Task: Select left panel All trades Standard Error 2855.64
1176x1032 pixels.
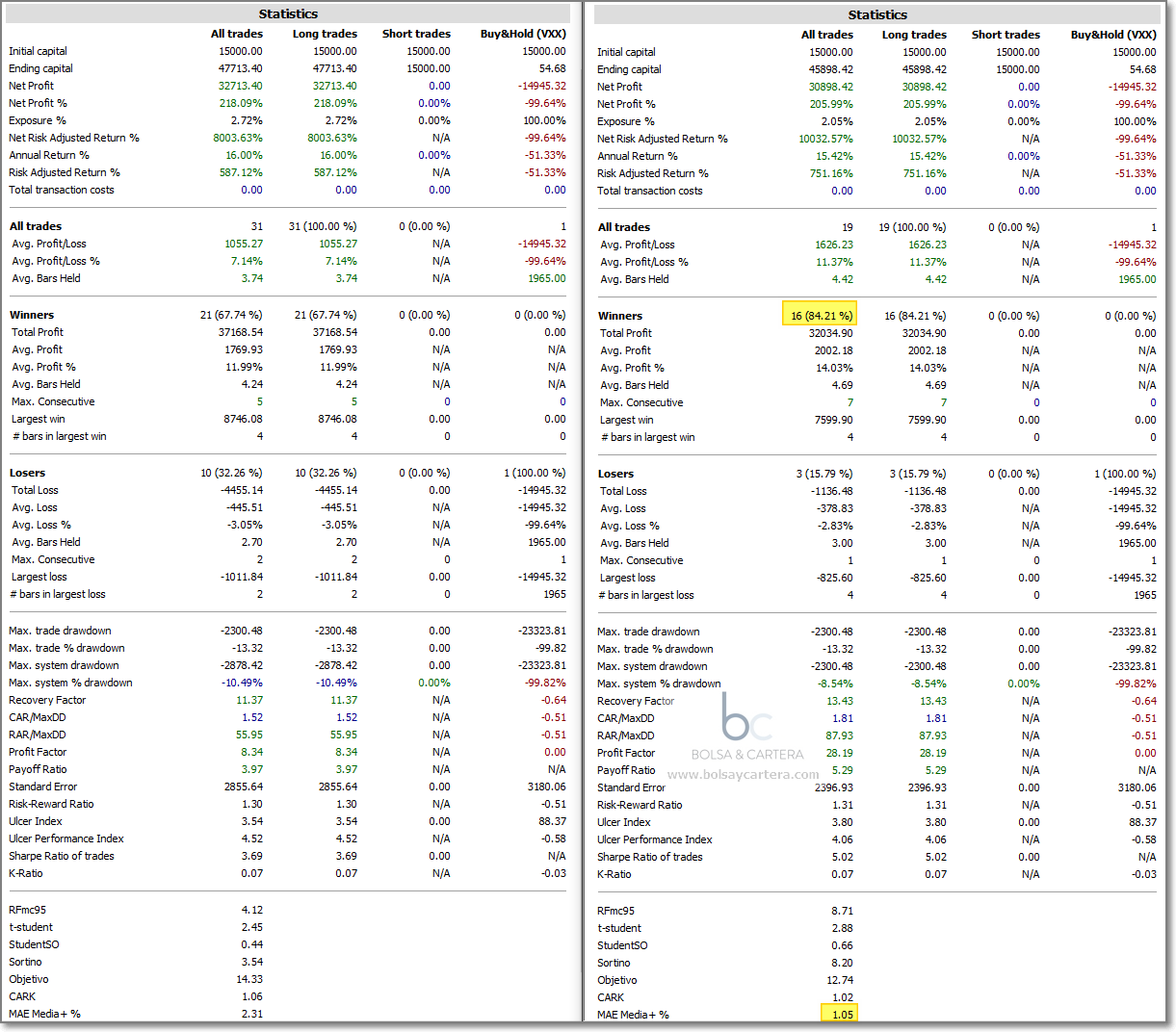Action: pos(244,787)
